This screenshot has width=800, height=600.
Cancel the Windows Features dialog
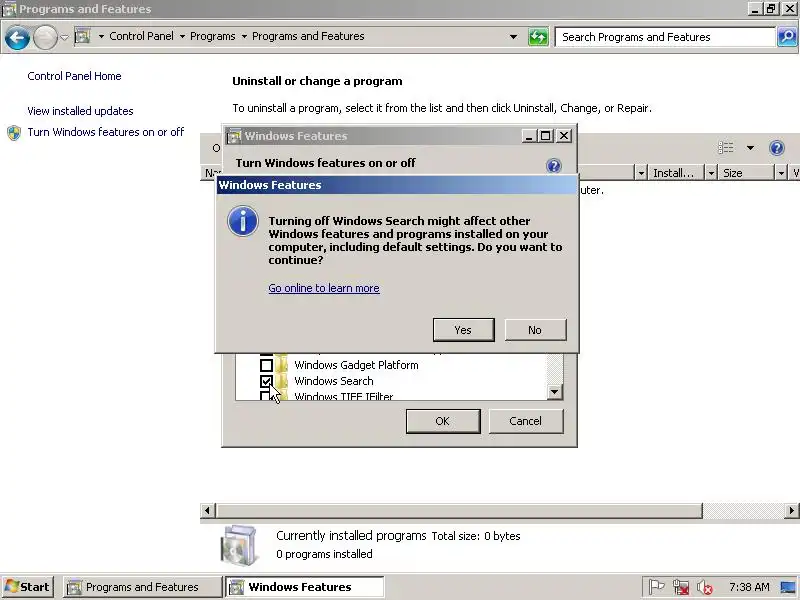coord(526,421)
